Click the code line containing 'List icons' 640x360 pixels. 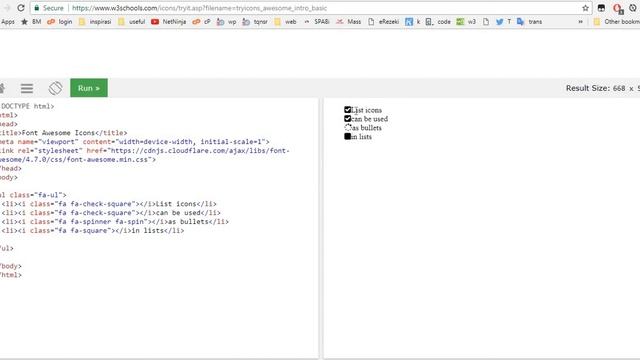point(109,204)
